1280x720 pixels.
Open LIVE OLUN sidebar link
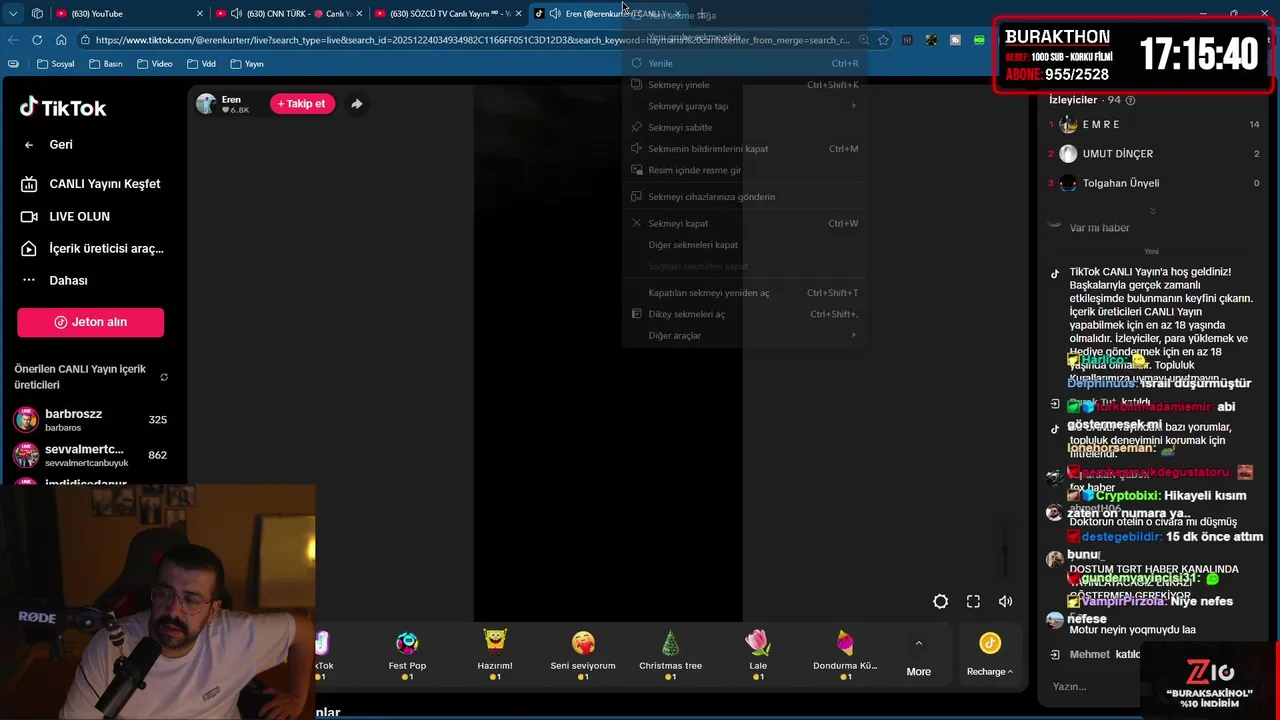[x=66, y=216]
